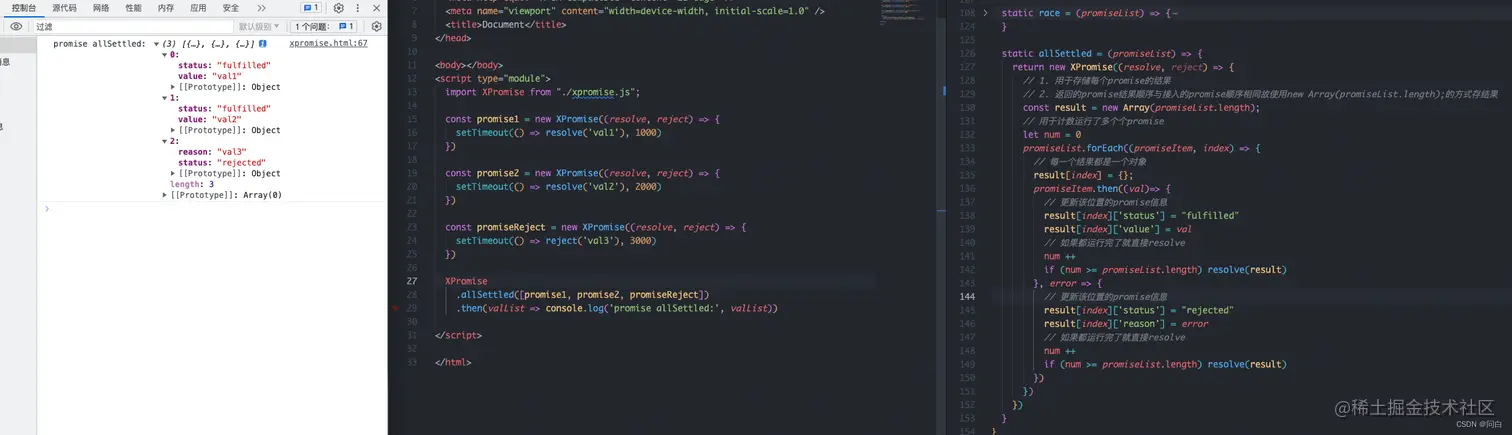The height and width of the screenshot is (435, 1512).
Task: Expand [[Prototype]] under item 0
Action: point(174,87)
